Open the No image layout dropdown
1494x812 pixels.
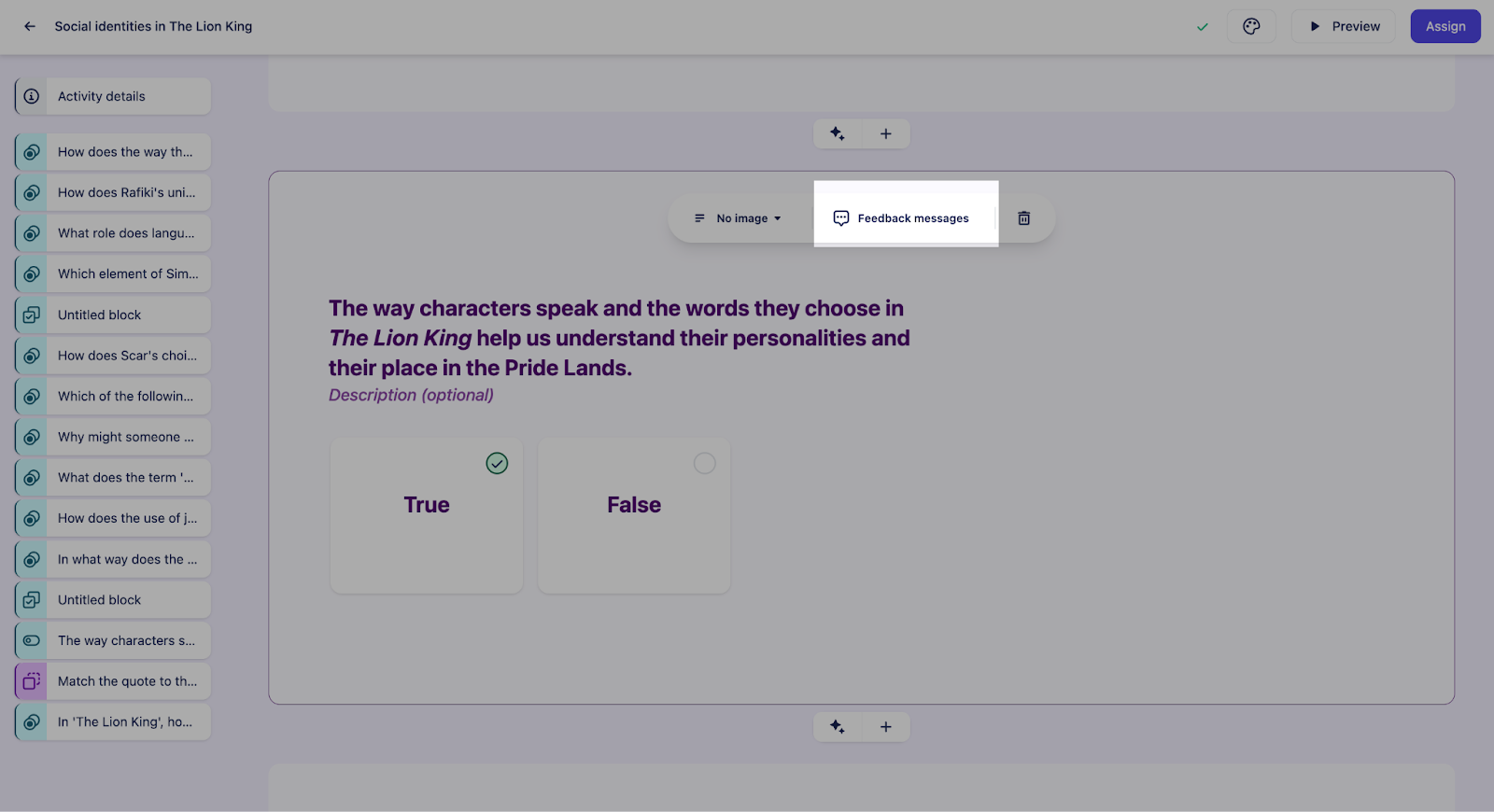[x=738, y=218]
